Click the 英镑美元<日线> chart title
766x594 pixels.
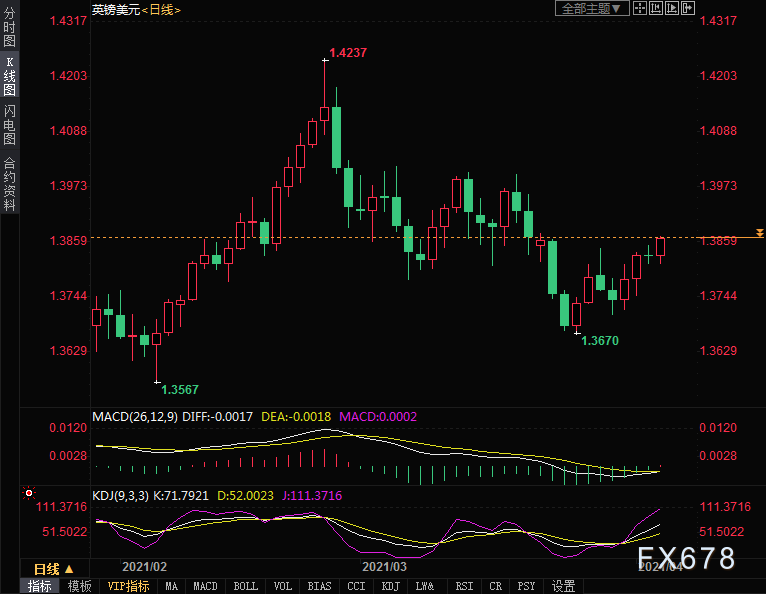tap(136, 10)
